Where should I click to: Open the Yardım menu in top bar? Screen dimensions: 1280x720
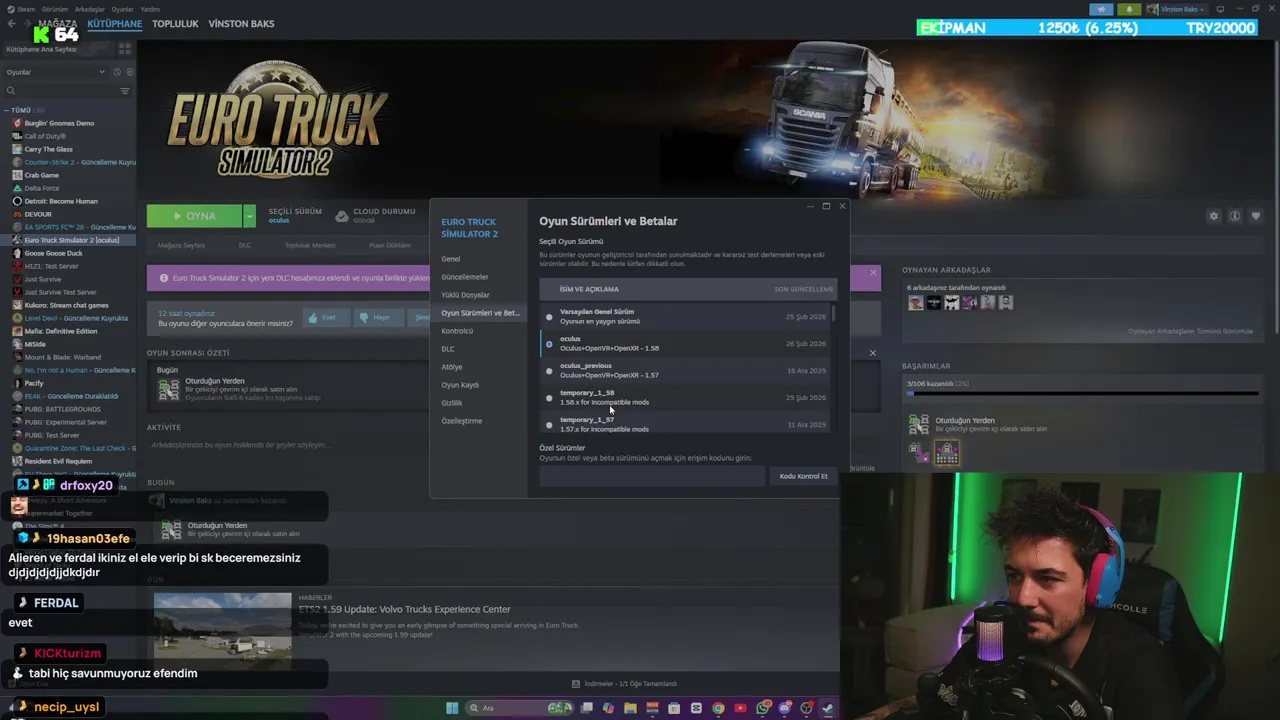150,9
